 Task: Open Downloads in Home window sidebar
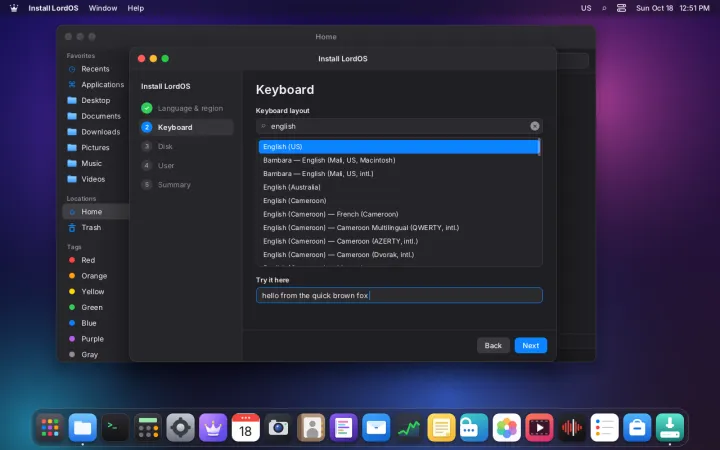click(x=95, y=132)
